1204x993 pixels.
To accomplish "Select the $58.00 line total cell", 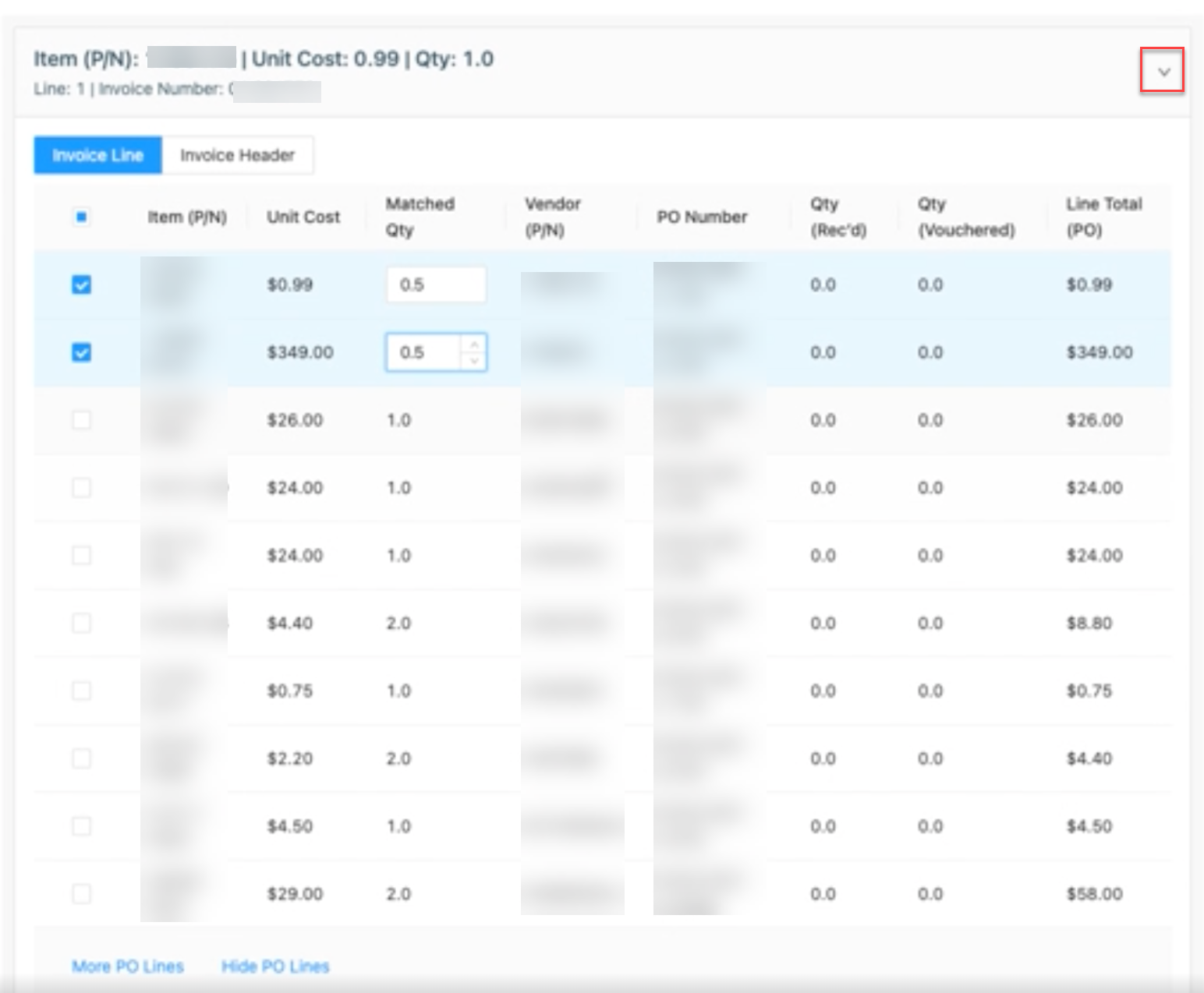I will pyautogui.click(x=1095, y=894).
